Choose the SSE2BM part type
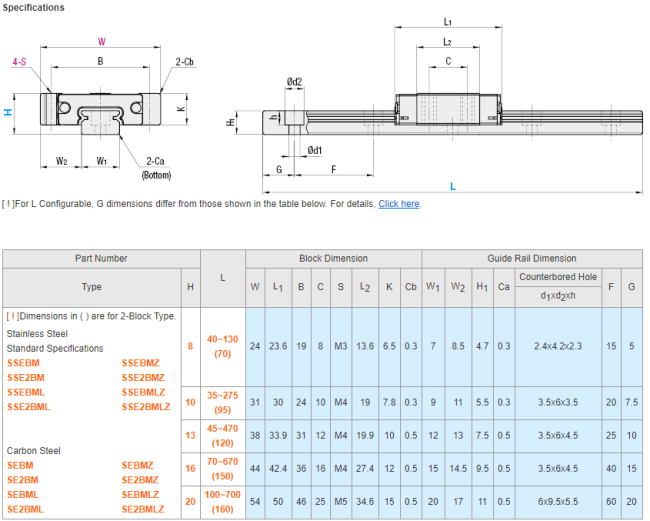 pos(27,378)
